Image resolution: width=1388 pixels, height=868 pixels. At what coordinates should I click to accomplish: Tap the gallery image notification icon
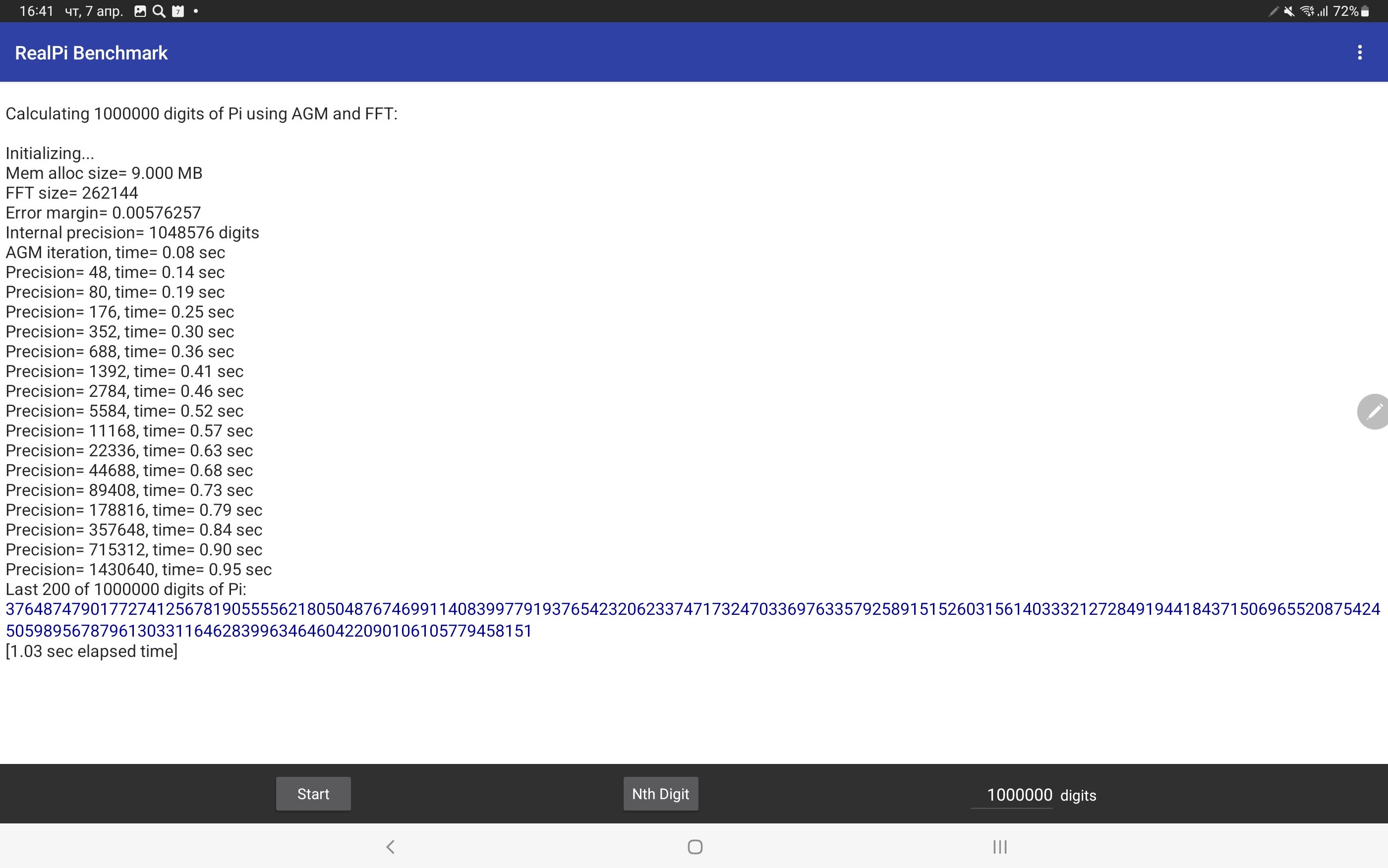(x=140, y=11)
